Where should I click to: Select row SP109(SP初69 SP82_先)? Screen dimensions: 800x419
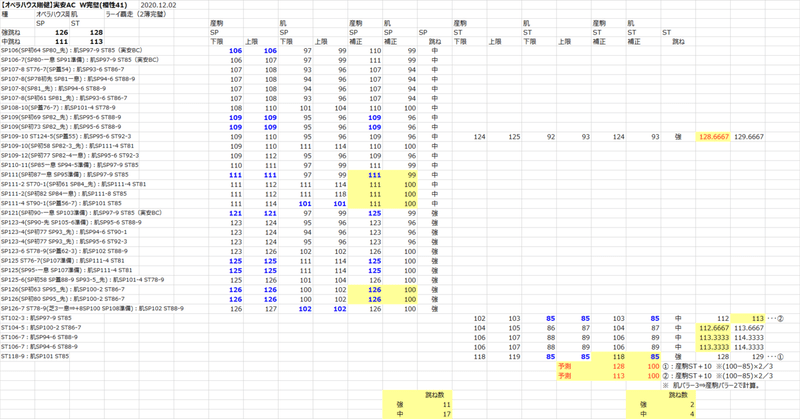pyautogui.click(x=61, y=117)
